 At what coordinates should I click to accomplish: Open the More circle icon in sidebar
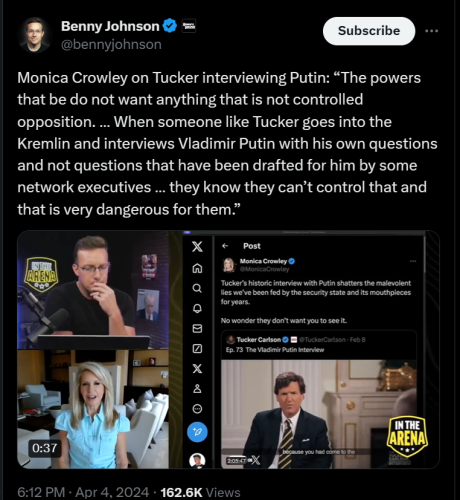(197, 409)
